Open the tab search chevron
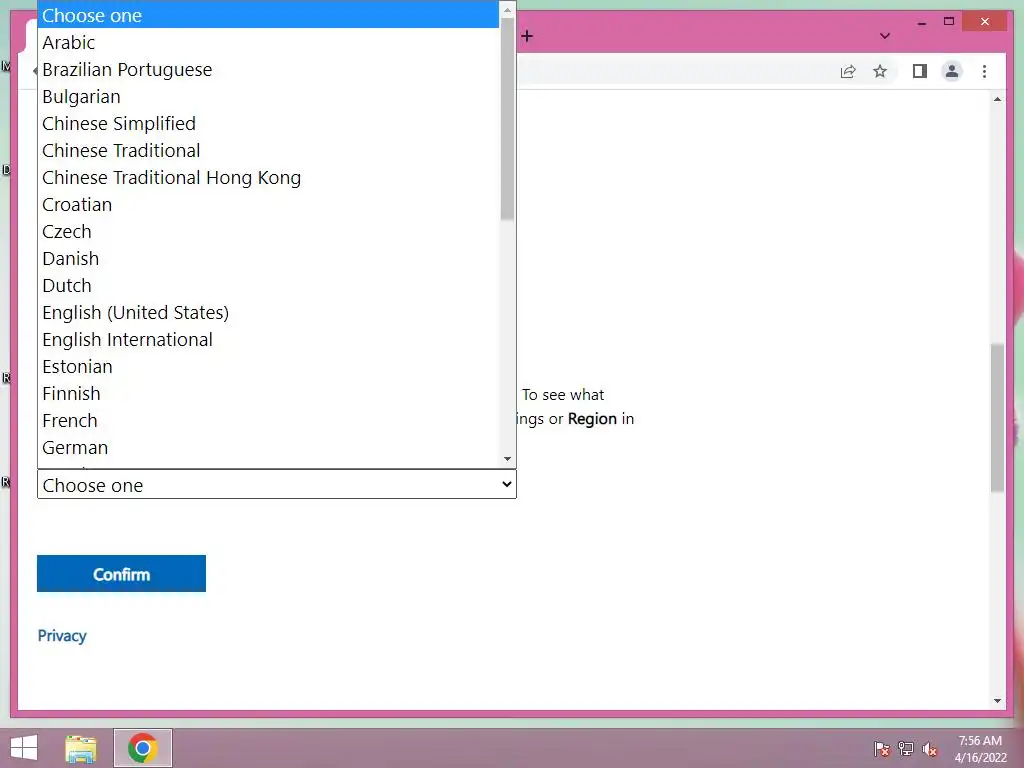 pyautogui.click(x=885, y=36)
